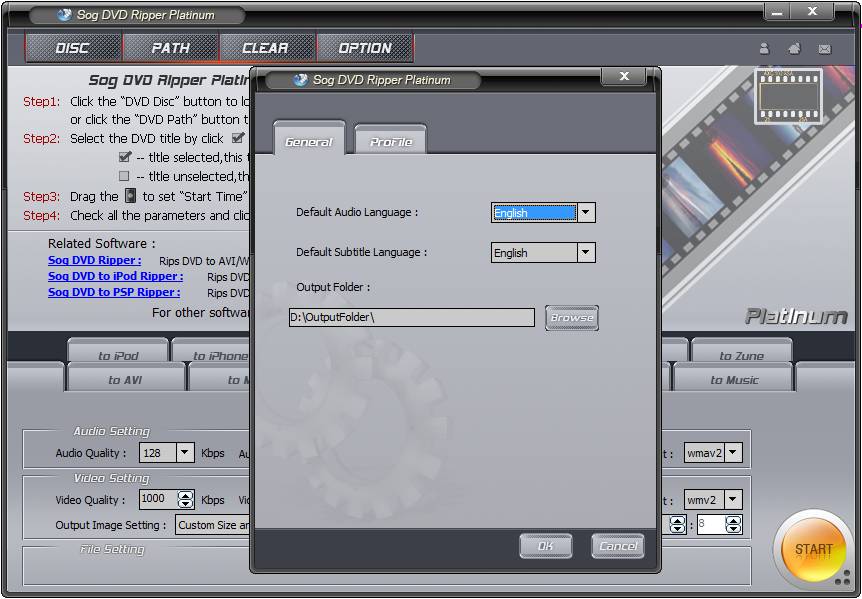Select the Default Audio Language English field
Viewport: 862px width, 599px height.
534,213
